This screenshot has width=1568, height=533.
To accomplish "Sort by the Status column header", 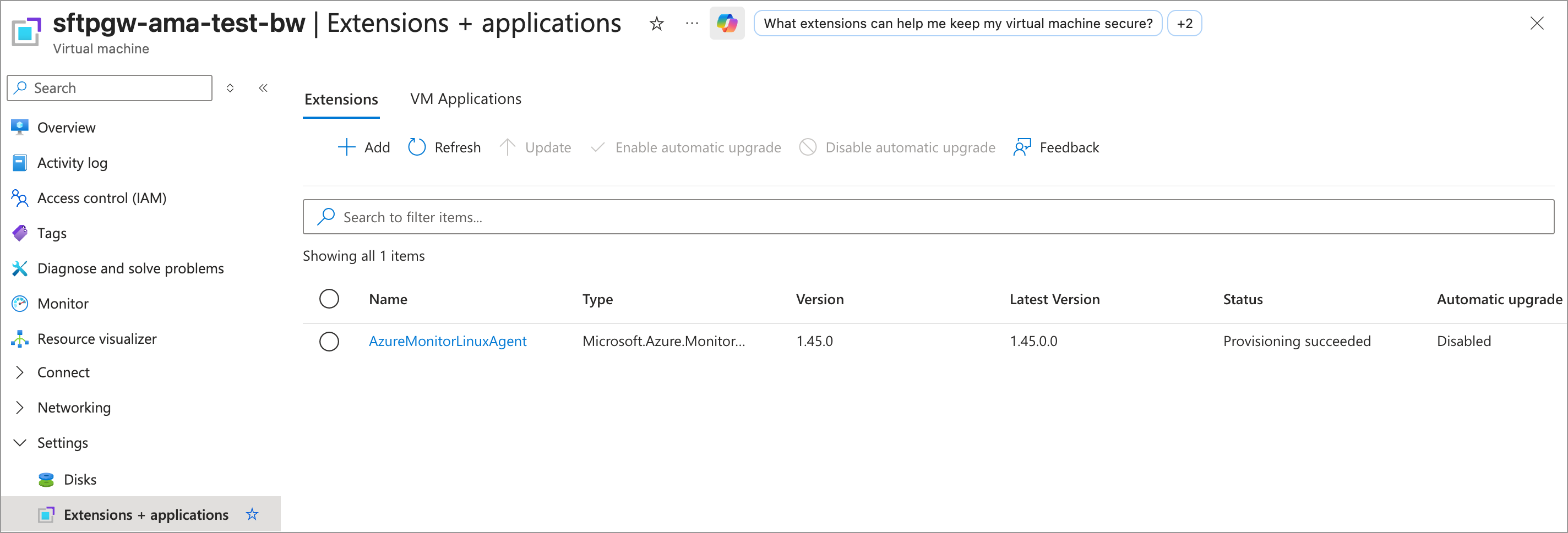I will [x=1243, y=299].
